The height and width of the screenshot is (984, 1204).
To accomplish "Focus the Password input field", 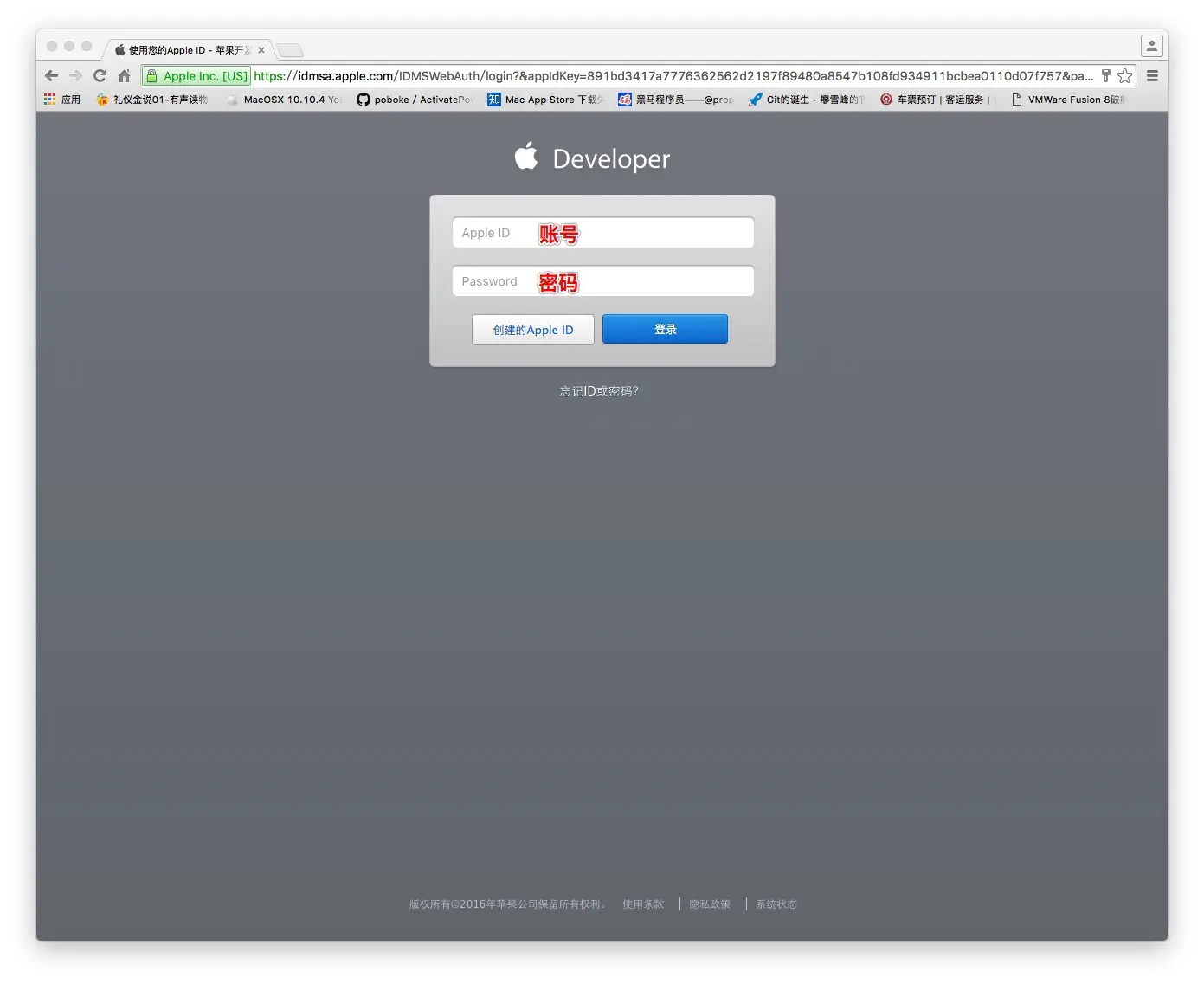I will (602, 281).
